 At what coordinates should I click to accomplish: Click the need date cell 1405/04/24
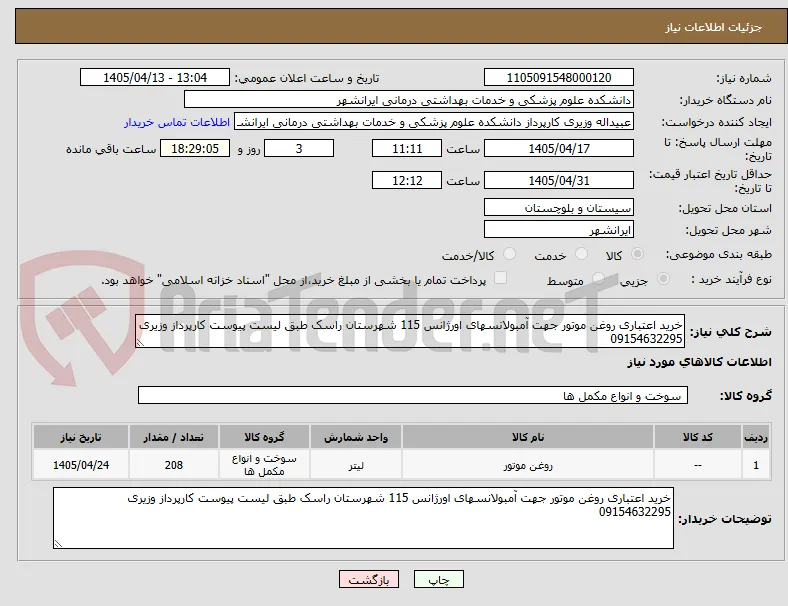pos(81,465)
